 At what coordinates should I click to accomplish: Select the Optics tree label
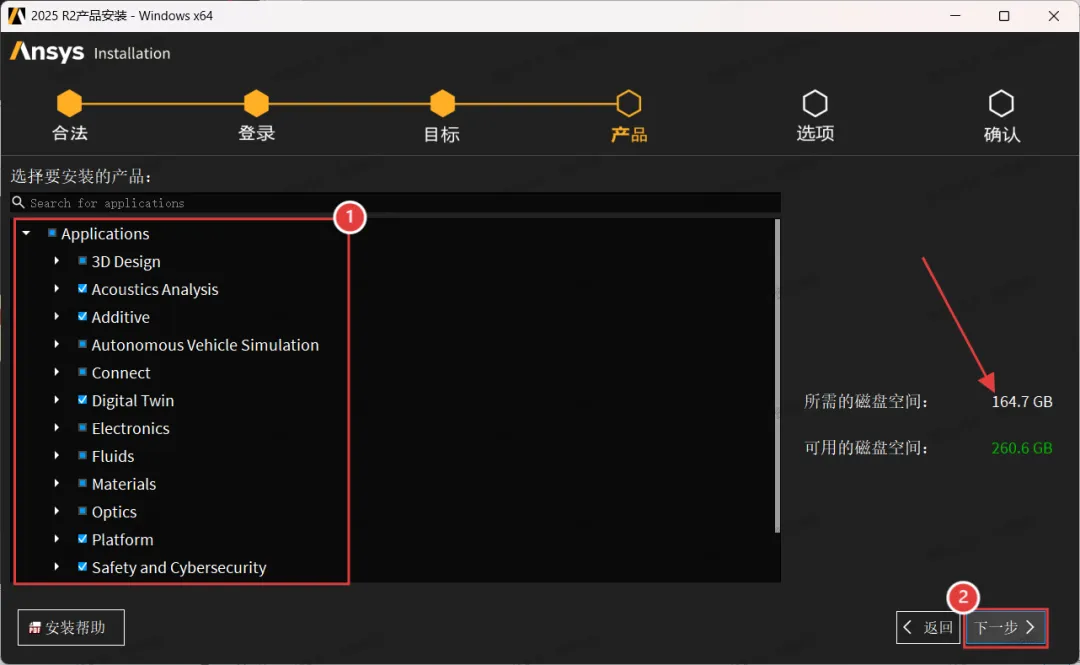114,512
